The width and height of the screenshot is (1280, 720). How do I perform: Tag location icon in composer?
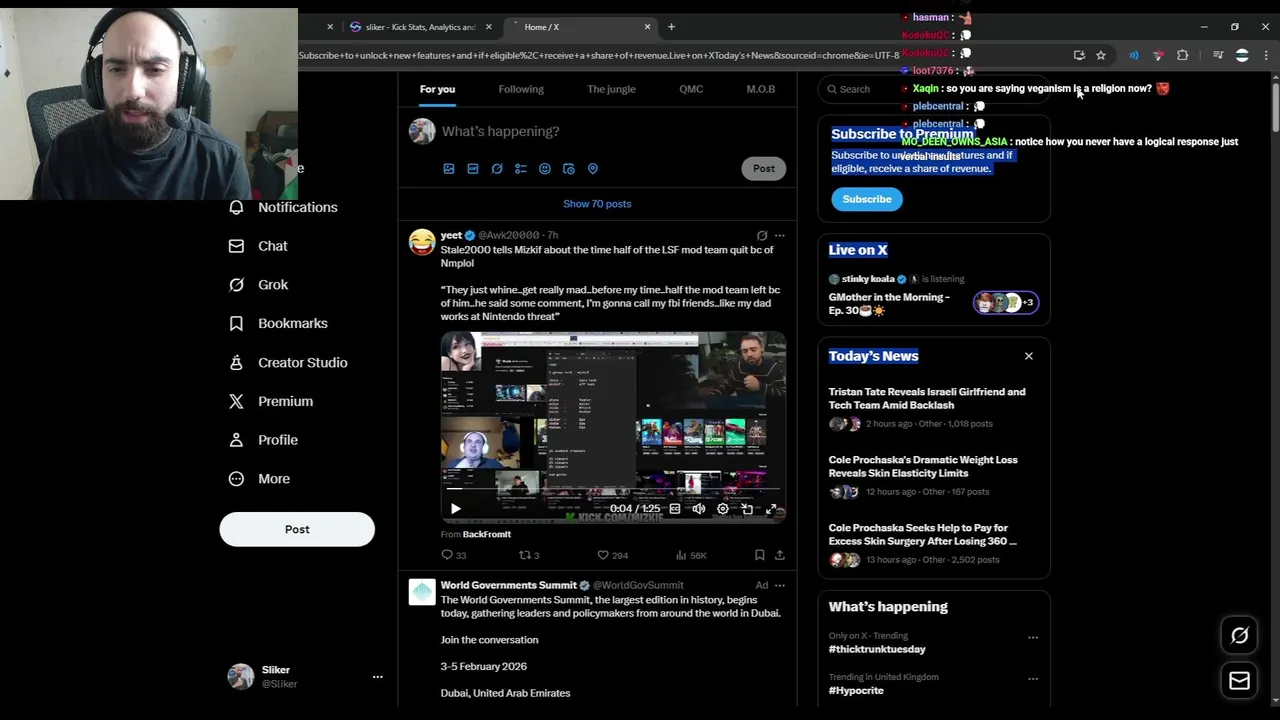coord(593,169)
